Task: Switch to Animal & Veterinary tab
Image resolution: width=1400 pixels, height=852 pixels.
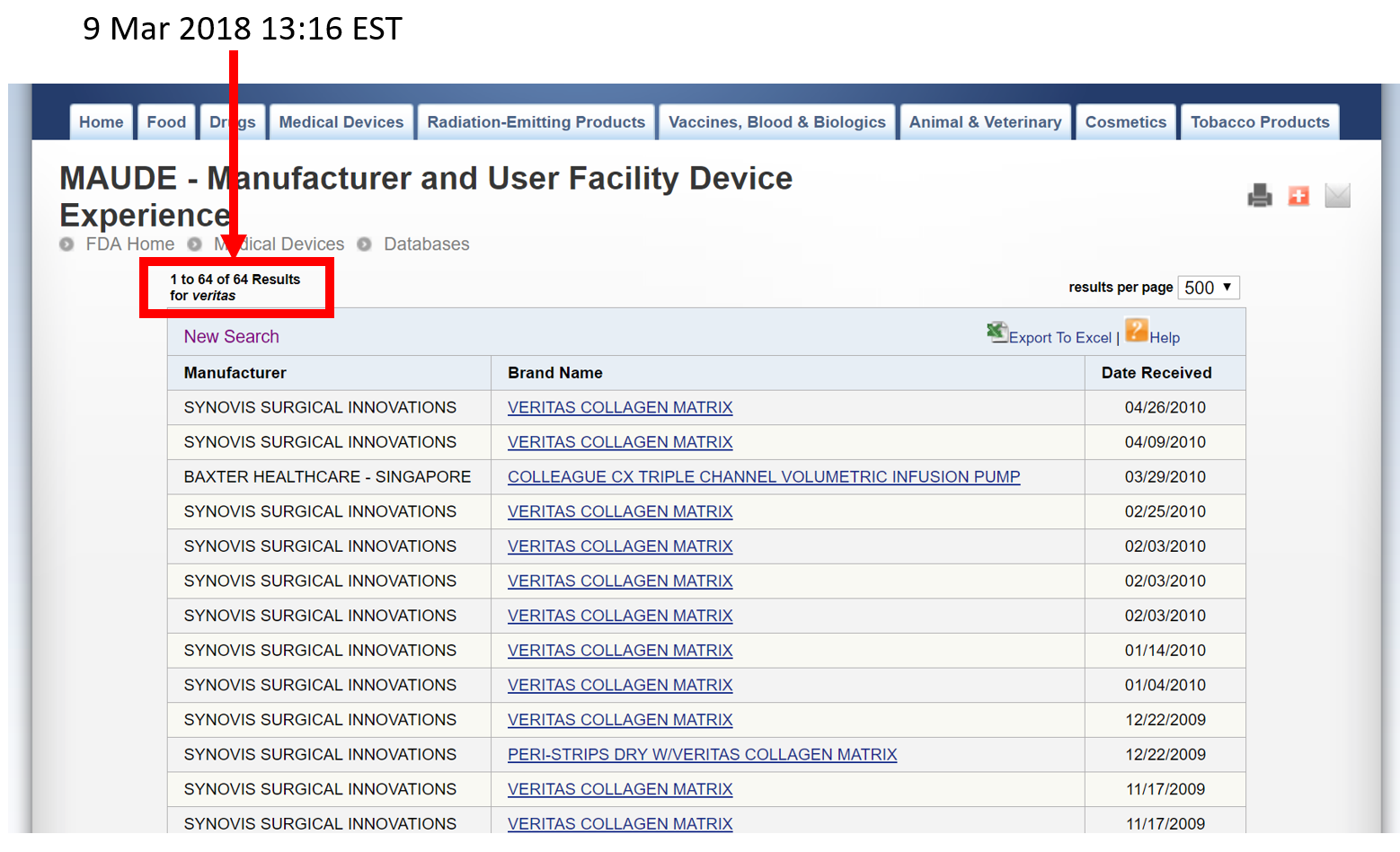Action: point(984,121)
